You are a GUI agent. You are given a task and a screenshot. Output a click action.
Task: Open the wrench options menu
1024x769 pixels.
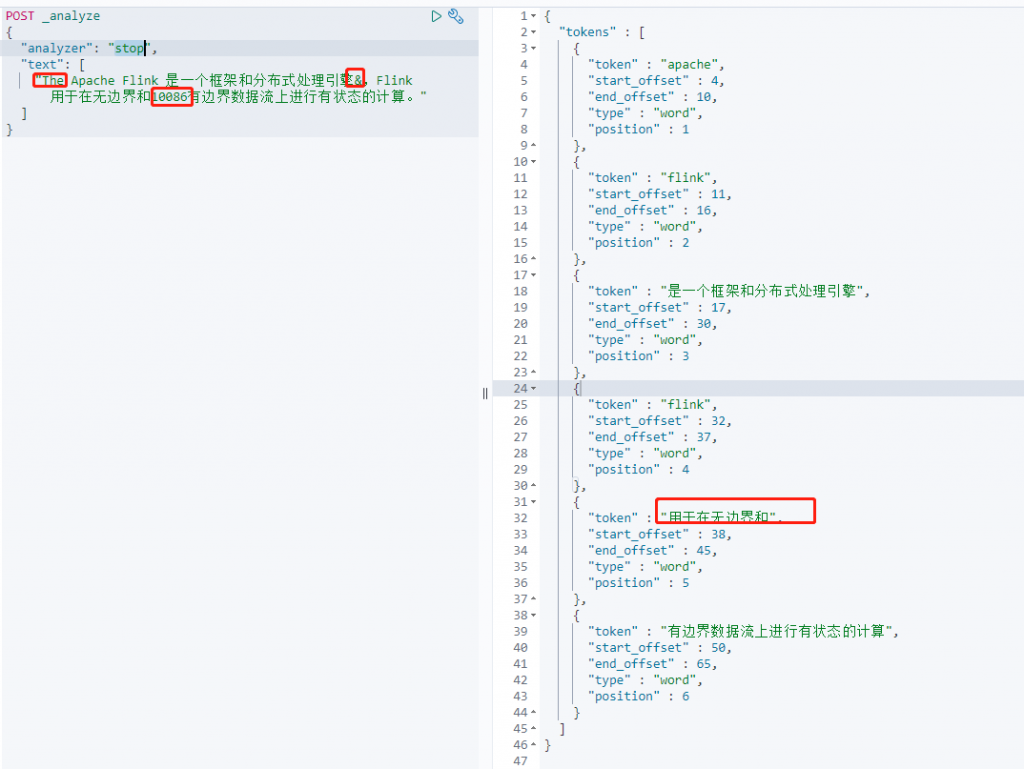click(x=456, y=16)
